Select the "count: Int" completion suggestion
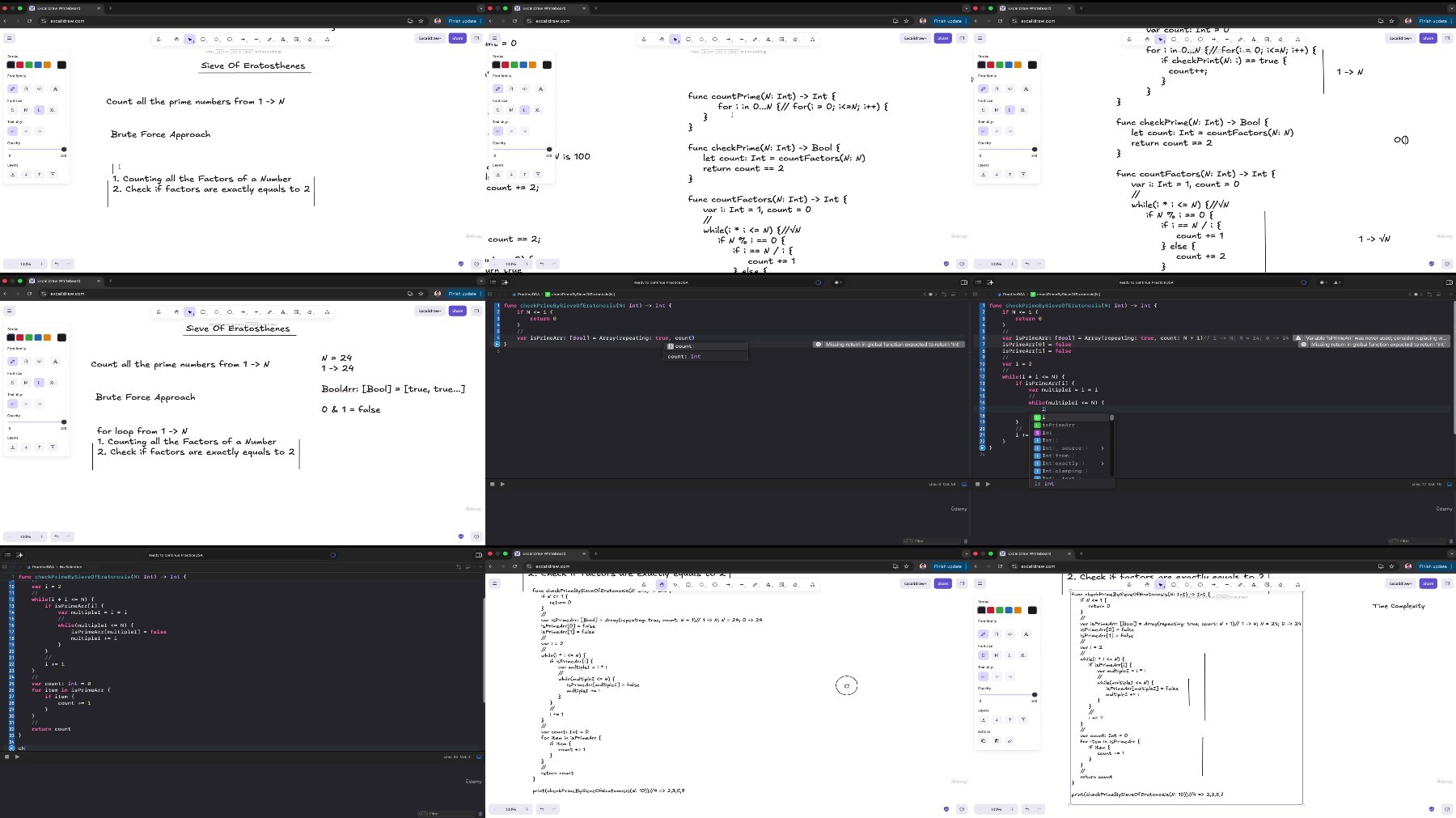 684,356
